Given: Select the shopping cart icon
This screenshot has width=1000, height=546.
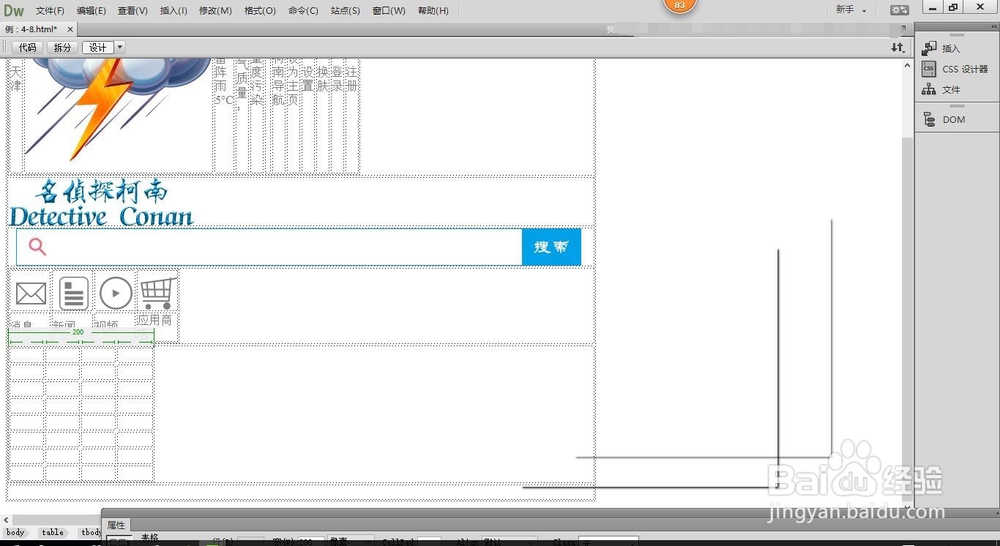Looking at the screenshot, I should (158, 293).
